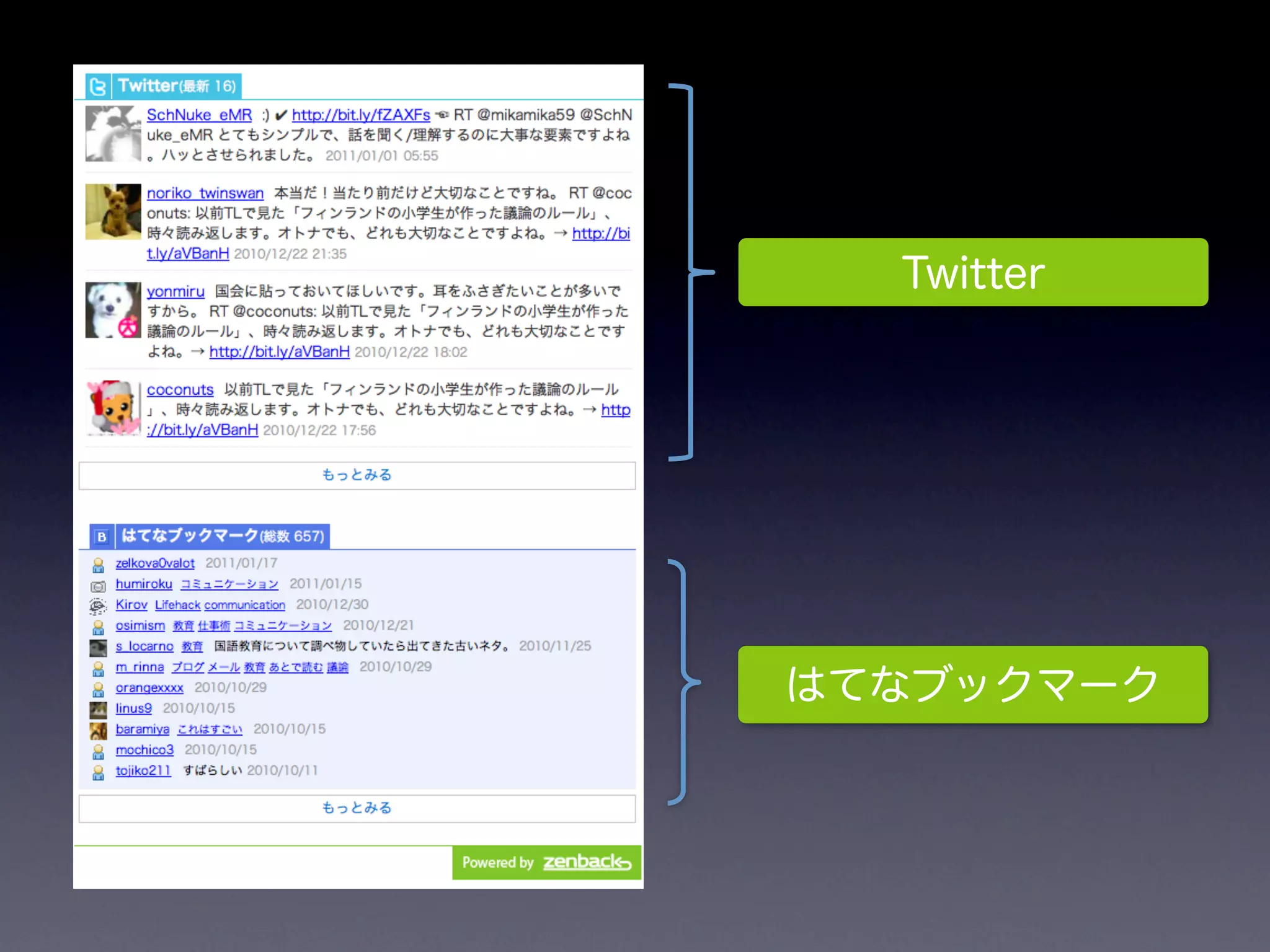Image resolution: width=1270 pixels, height=952 pixels.
Task: Click noriko_twinswan's dog avatar
Action: (113, 212)
